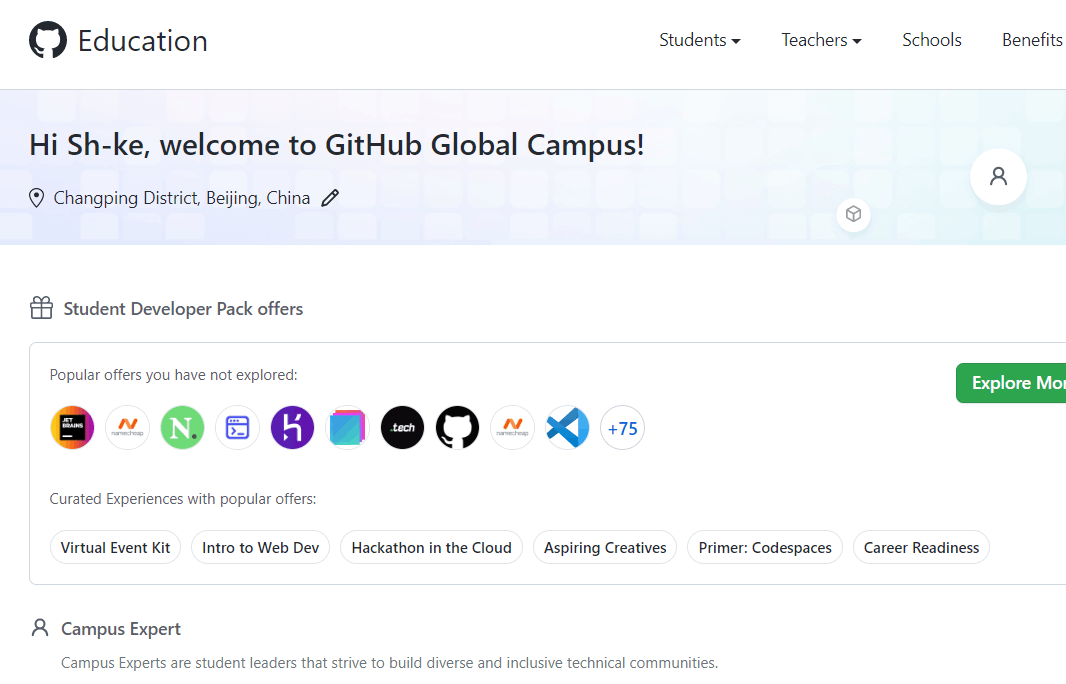Open the Benefits nav item
Image resolution: width=1066 pixels, height=684 pixels.
[x=1032, y=40]
